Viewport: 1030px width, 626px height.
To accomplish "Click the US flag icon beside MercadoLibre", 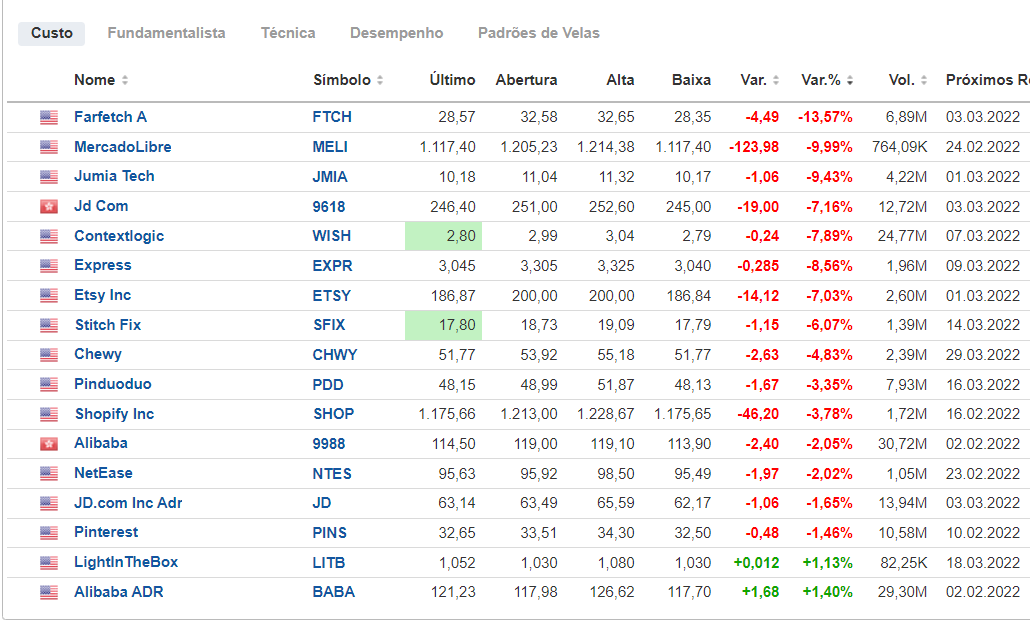I will [49, 147].
